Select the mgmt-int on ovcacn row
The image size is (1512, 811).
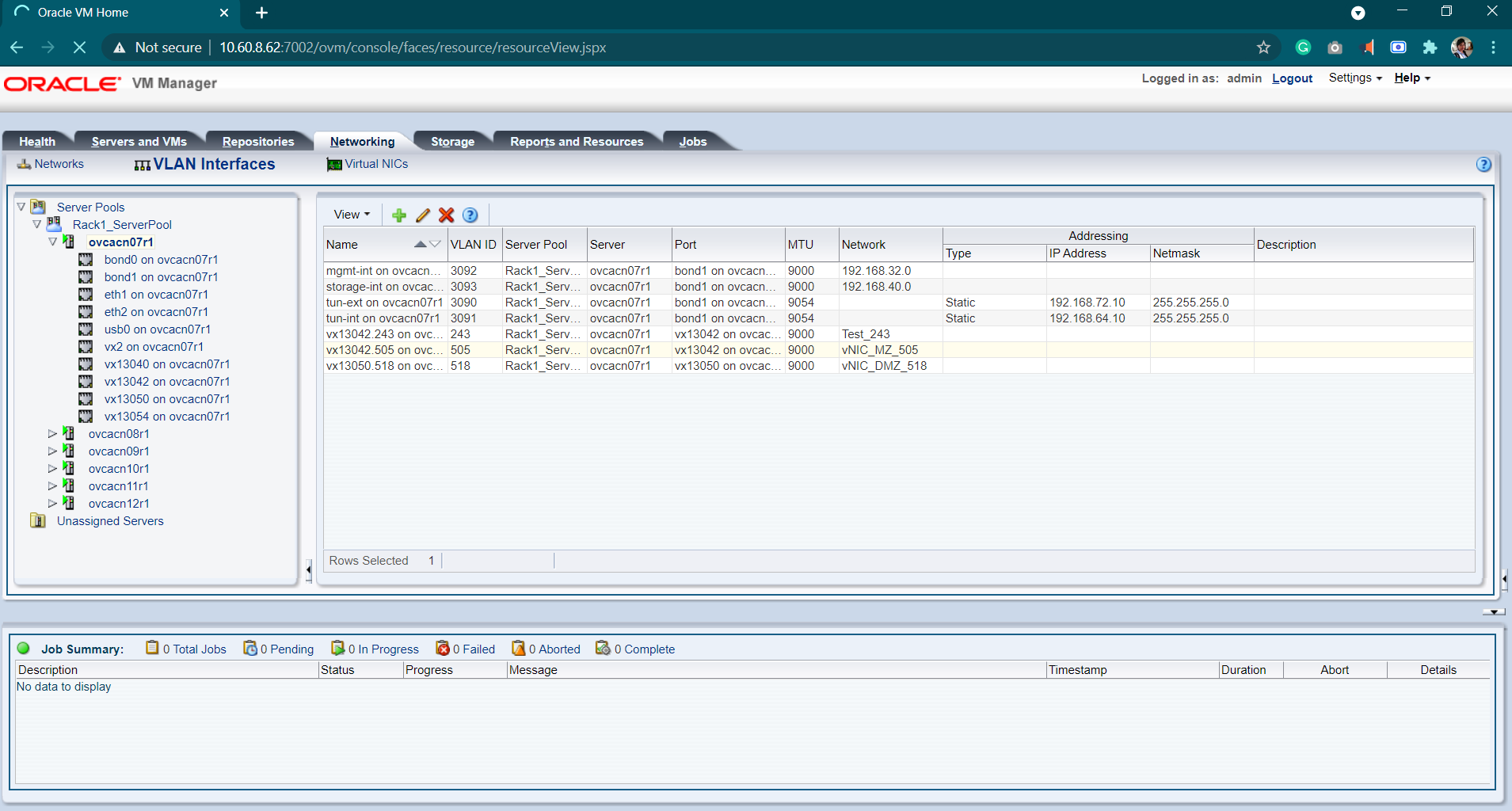coord(898,271)
